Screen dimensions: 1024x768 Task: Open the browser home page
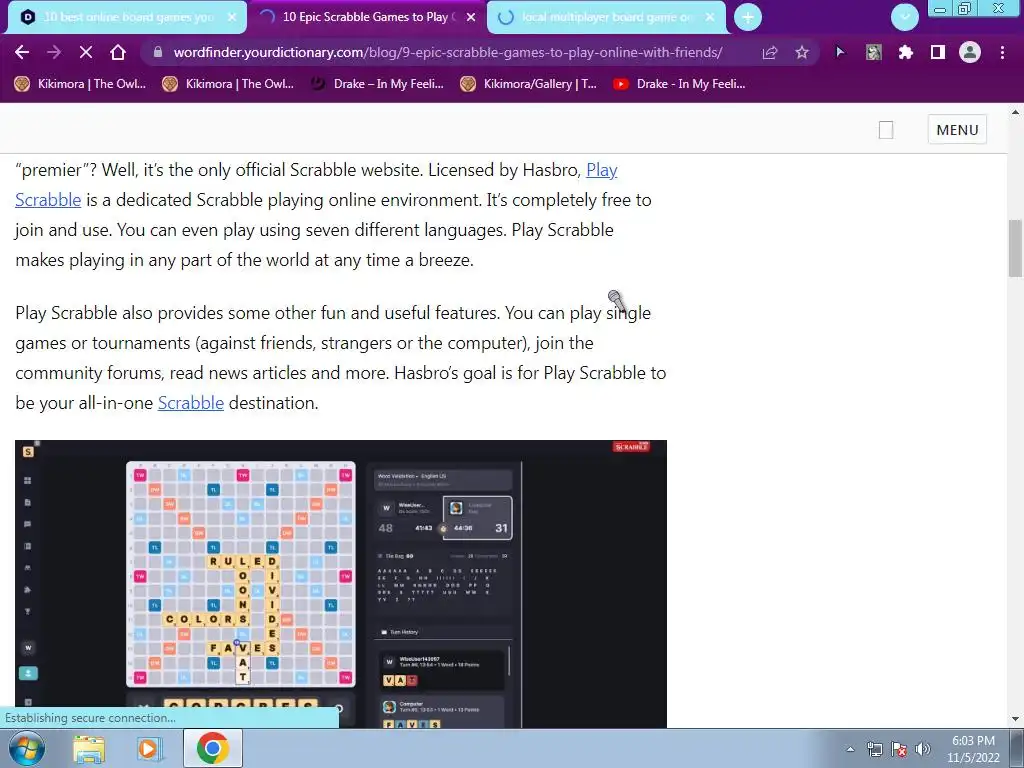(x=118, y=52)
